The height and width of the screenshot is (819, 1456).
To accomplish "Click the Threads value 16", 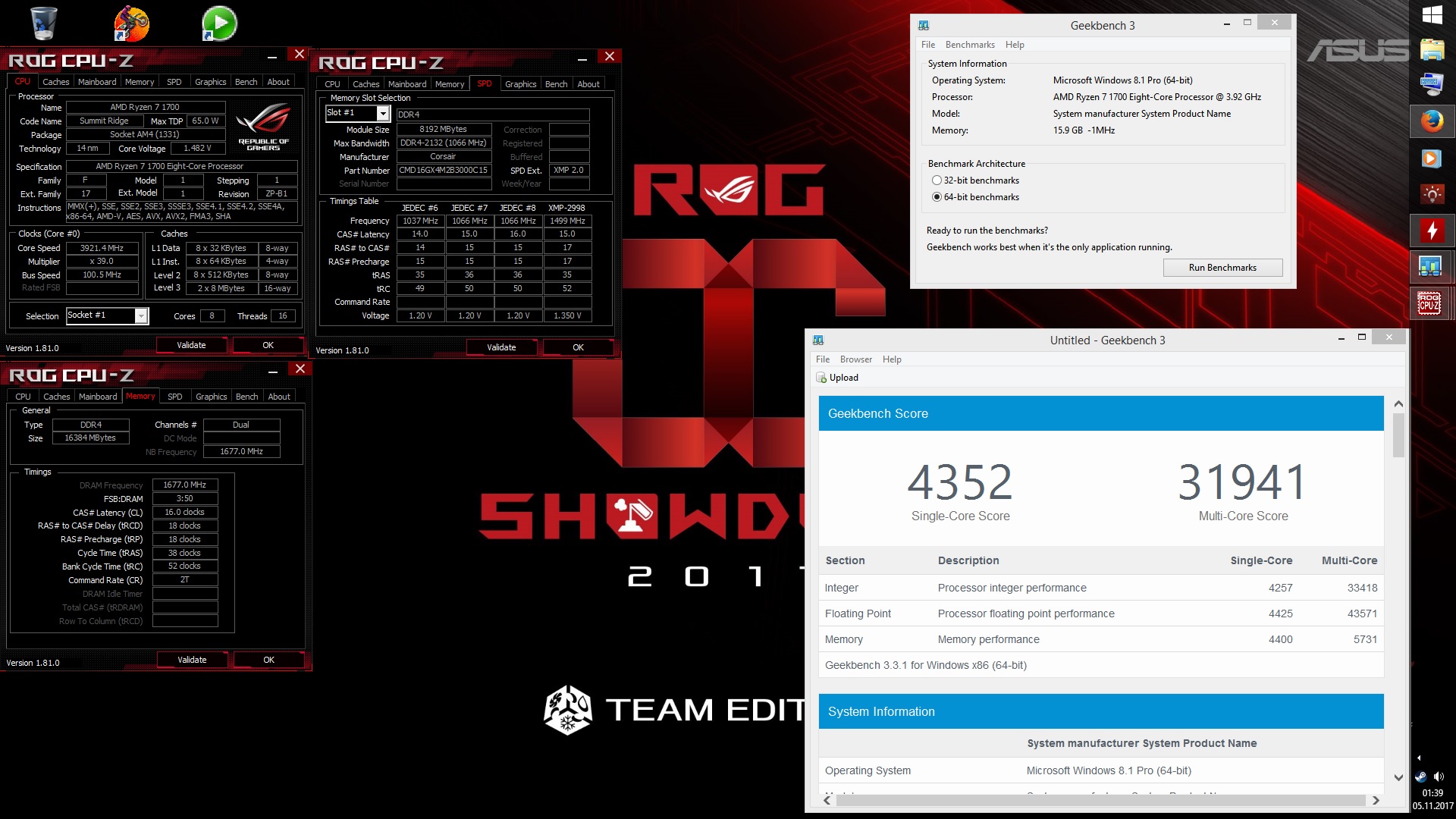I will pos(283,316).
